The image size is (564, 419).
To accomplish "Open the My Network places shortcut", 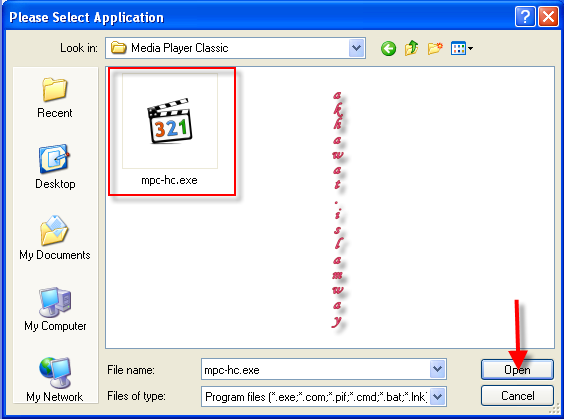I will pyautogui.click(x=55, y=379).
